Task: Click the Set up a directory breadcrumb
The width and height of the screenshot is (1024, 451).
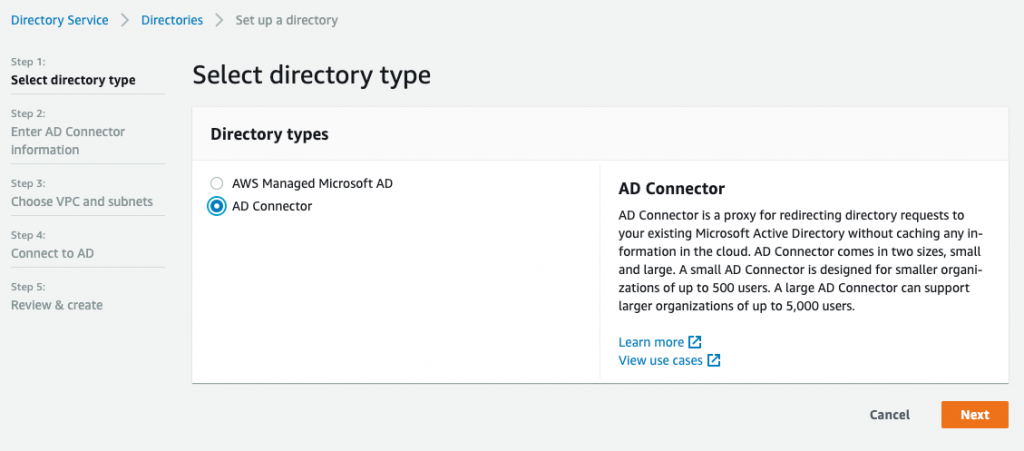Action: tap(287, 20)
